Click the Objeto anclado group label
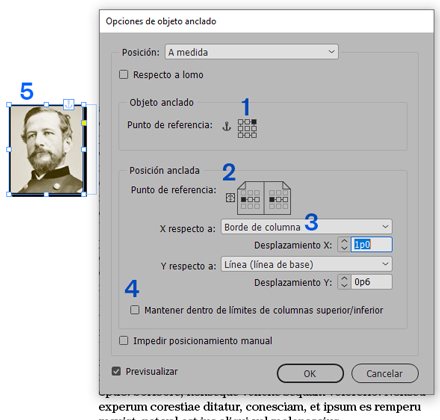The image size is (440, 420). tap(161, 102)
